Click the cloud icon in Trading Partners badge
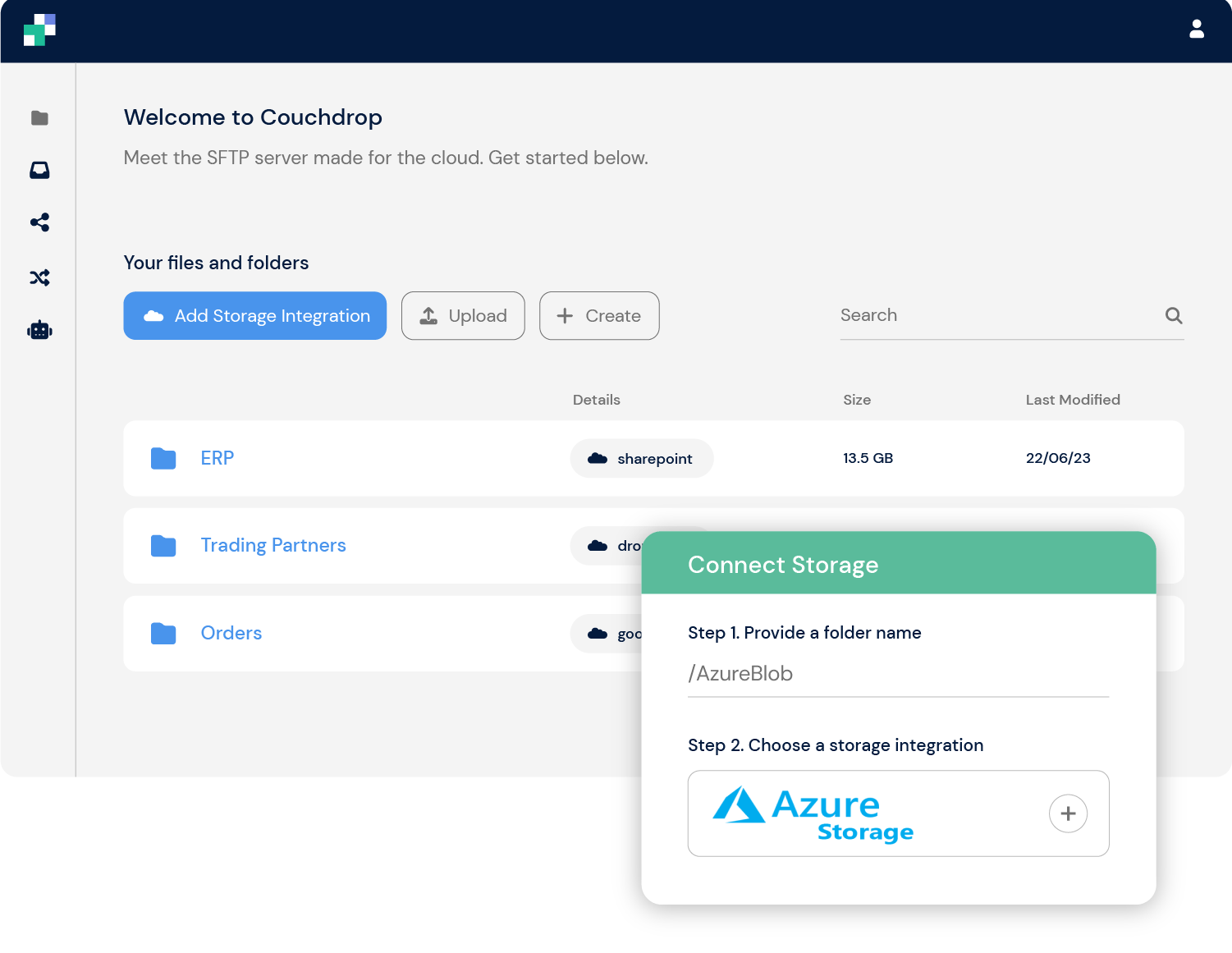Viewport: 1232px width, 953px height. (x=598, y=546)
